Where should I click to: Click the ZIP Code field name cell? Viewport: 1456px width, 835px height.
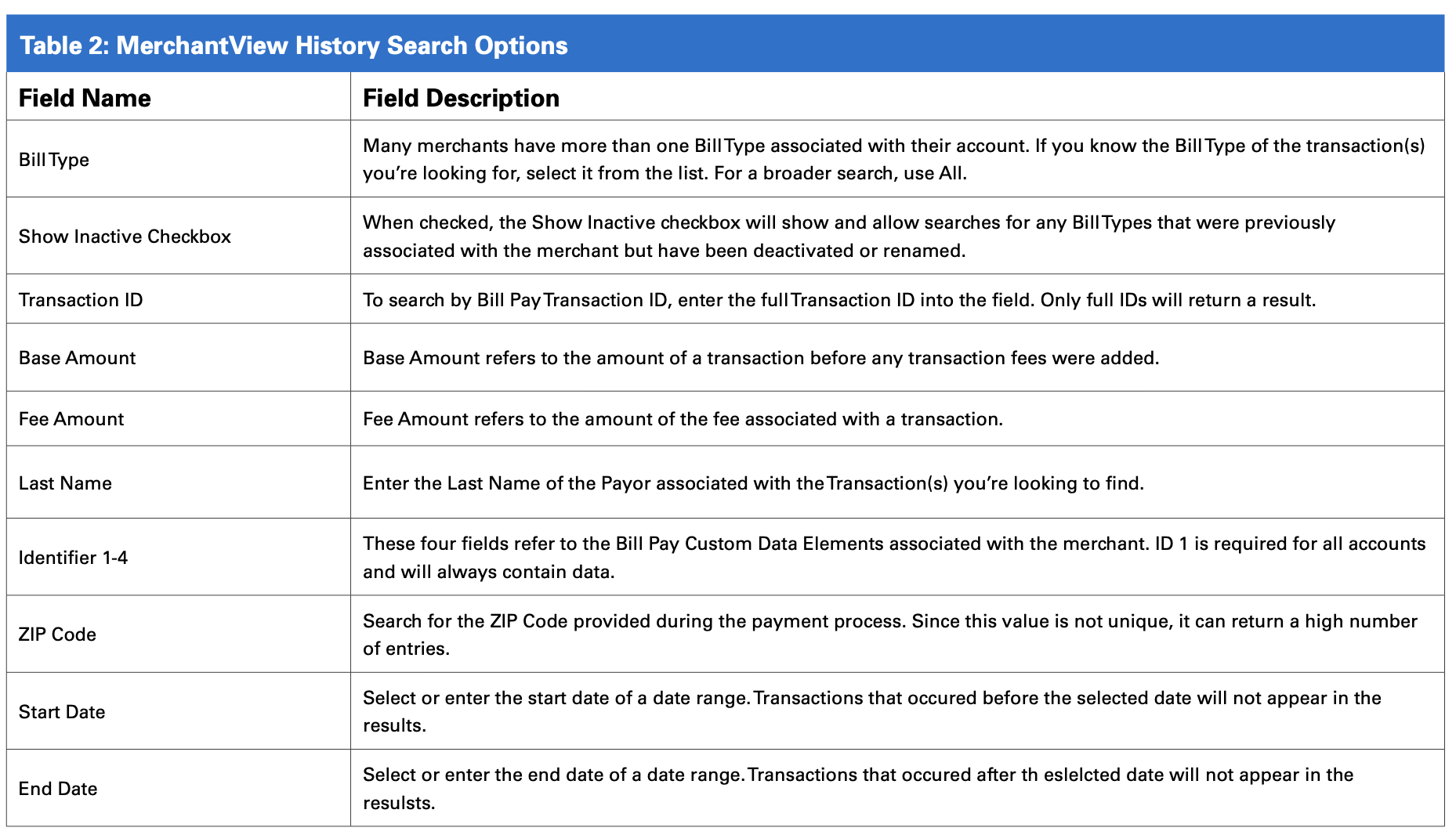coord(57,634)
